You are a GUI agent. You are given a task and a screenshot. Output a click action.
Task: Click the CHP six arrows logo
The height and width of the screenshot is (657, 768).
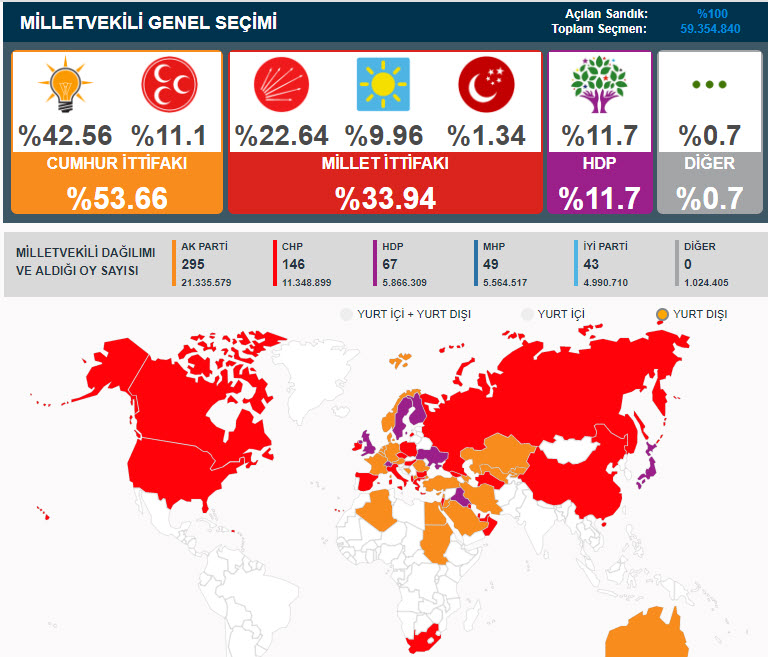[x=281, y=84]
